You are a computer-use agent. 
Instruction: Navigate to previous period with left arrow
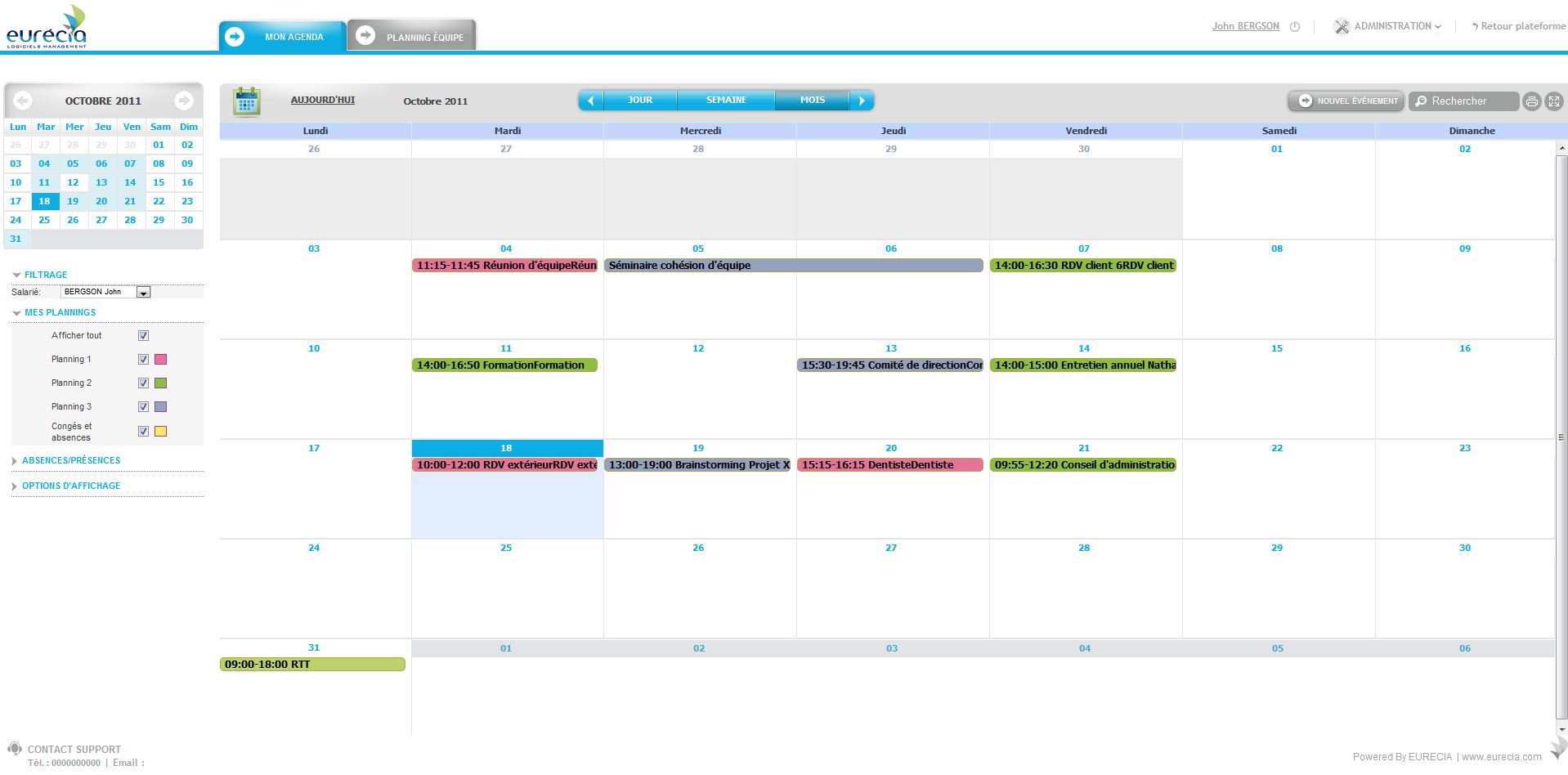pyautogui.click(x=591, y=101)
